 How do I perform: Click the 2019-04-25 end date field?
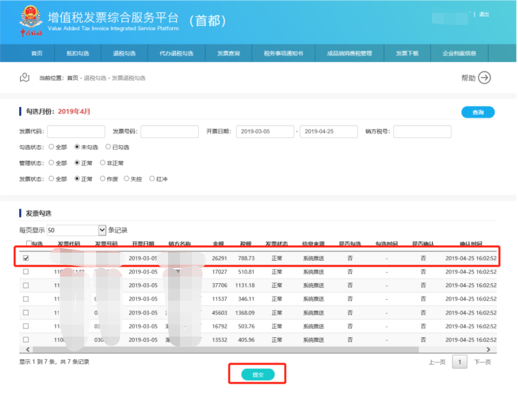[x=329, y=131]
